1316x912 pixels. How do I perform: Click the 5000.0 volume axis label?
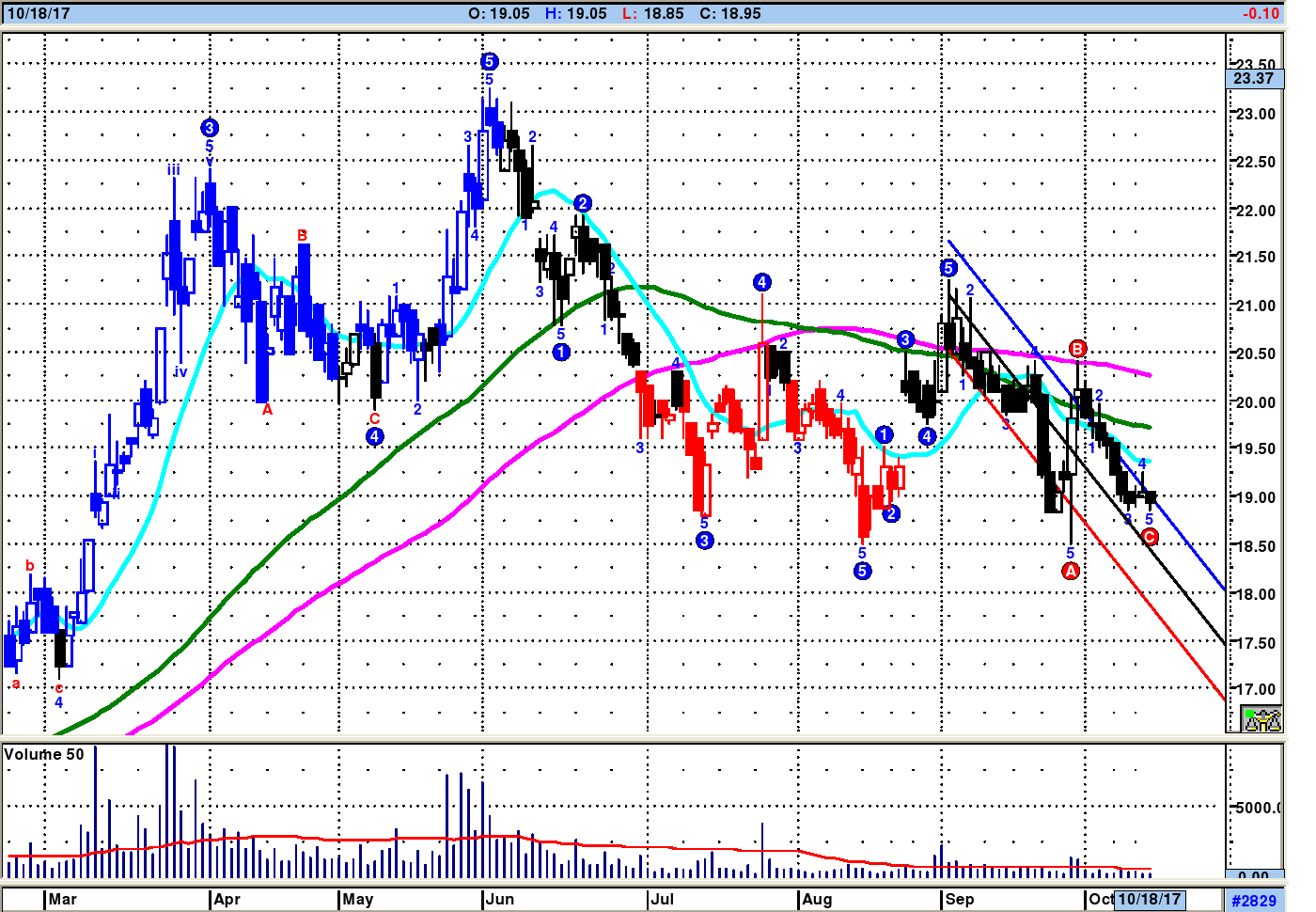(1258, 808)
